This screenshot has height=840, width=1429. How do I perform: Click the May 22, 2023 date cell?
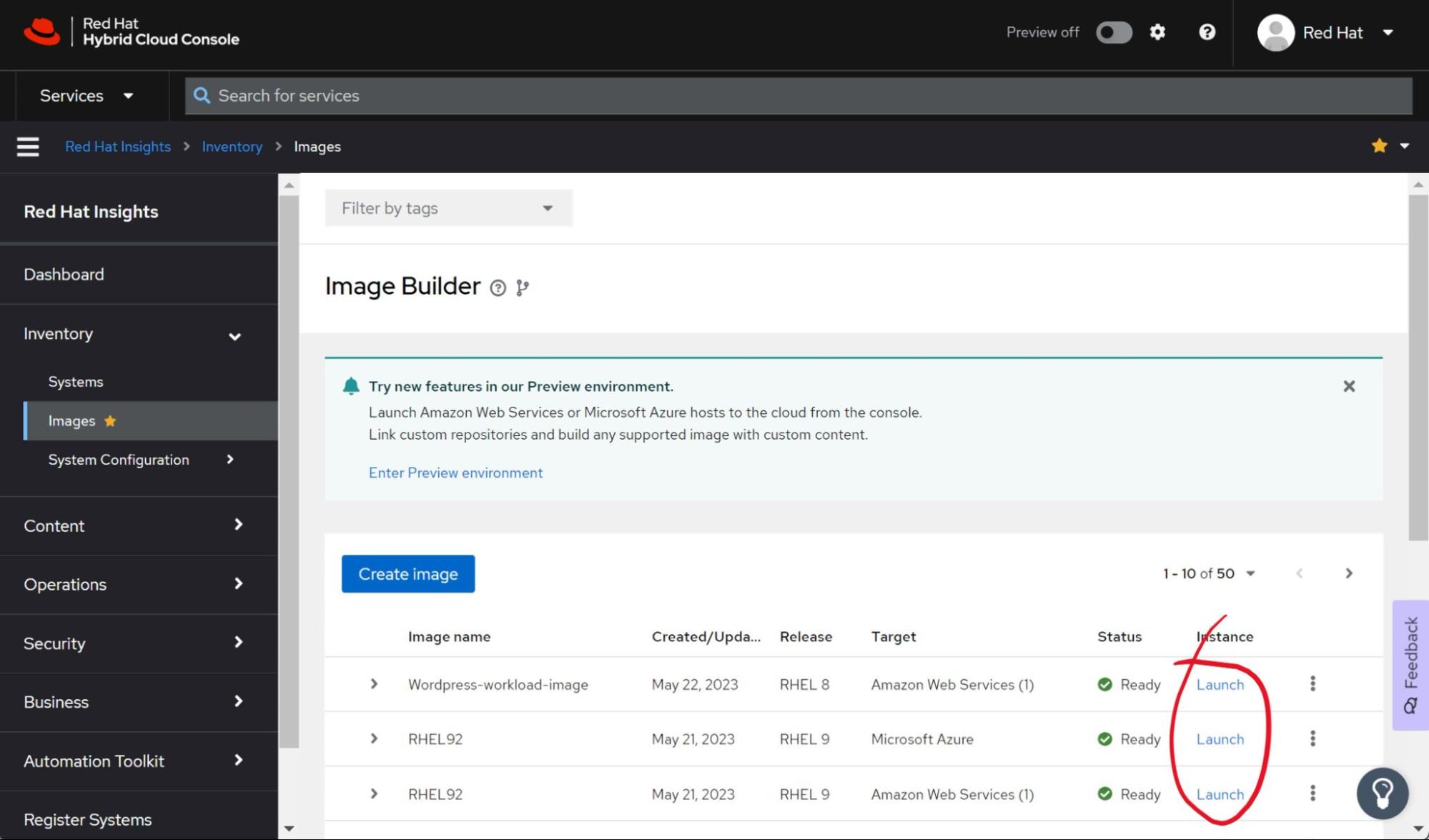pyautogui.click(x=695, y=684)
